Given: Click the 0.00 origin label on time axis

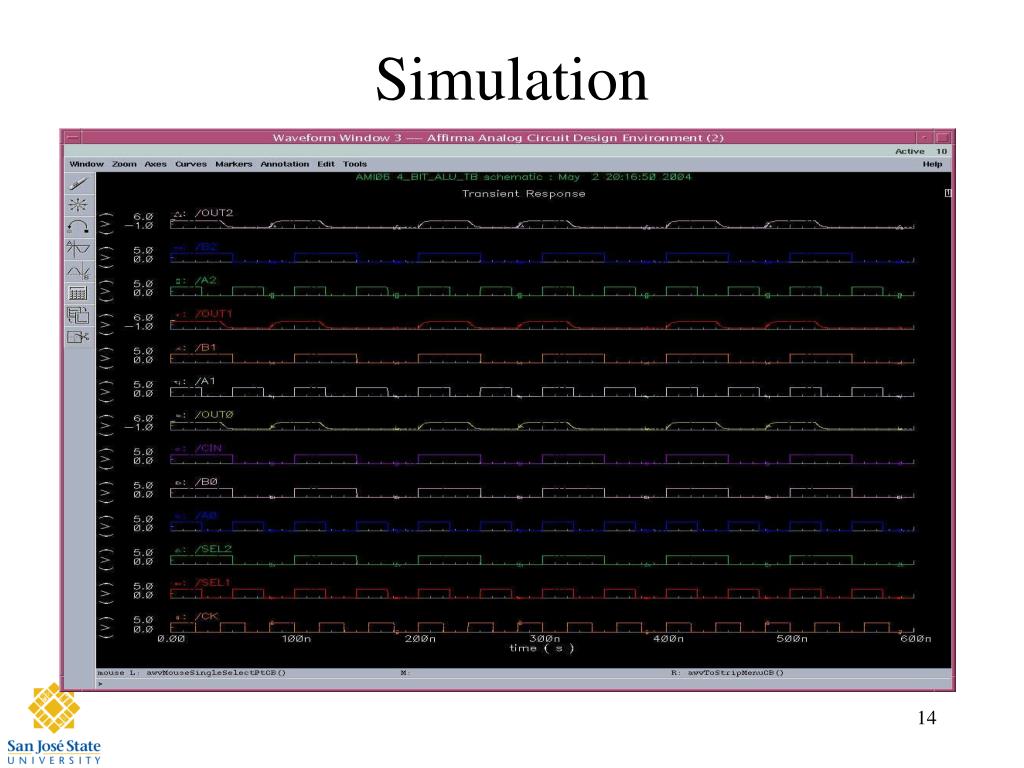Looking at the screenshot, I should pyautogui.click(x=171, y=639).
